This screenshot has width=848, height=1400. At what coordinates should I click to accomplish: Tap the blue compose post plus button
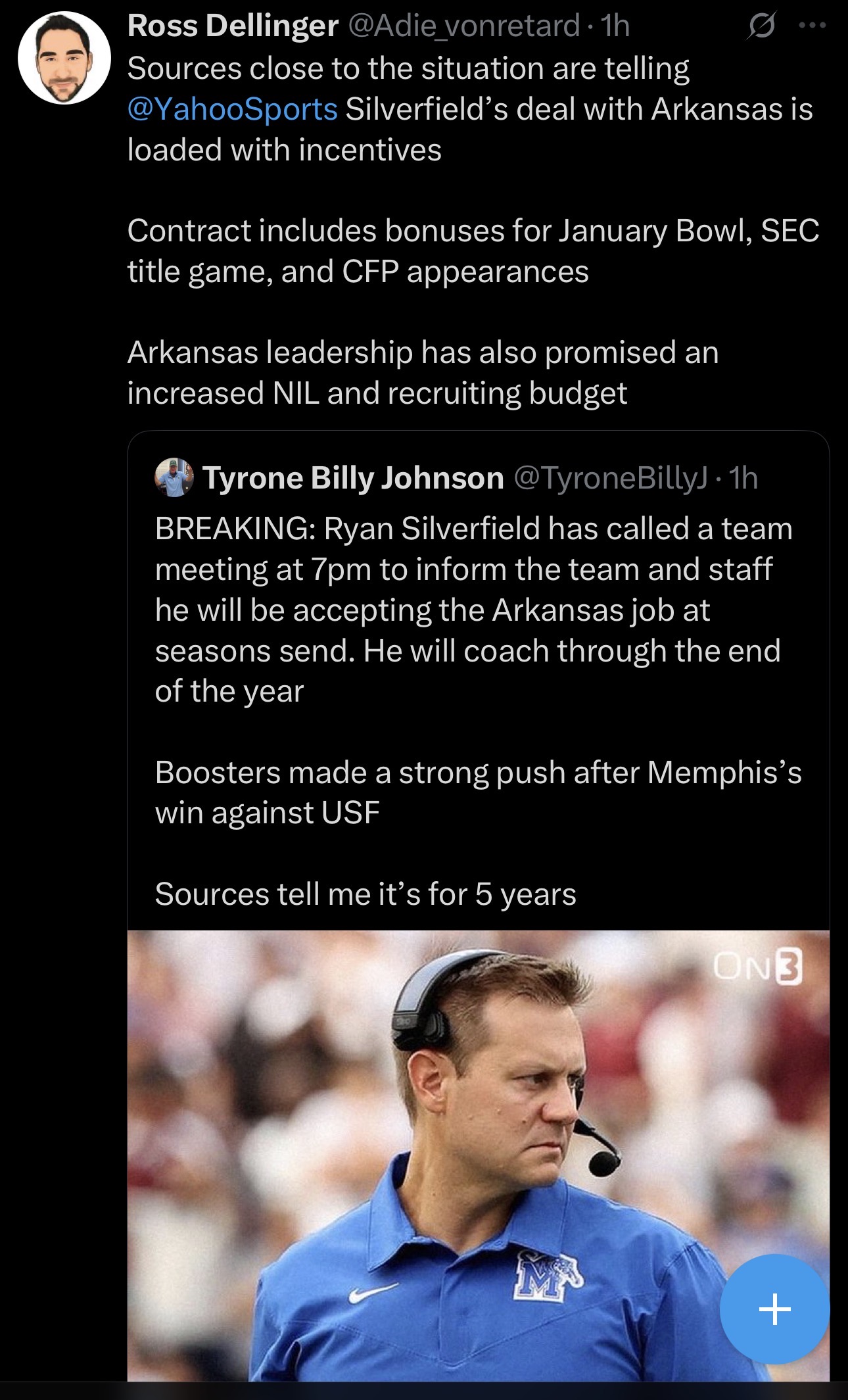[774, 1309]
